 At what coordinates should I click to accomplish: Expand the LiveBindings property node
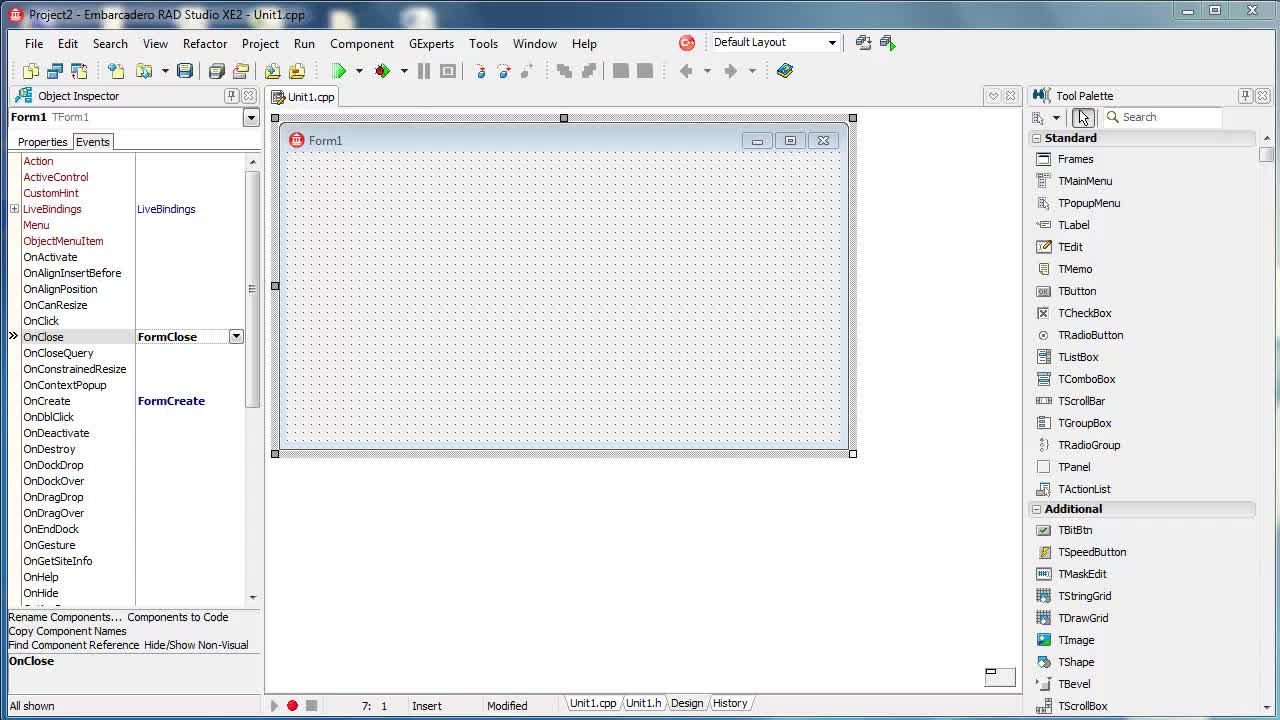click(x=14, y=209)
